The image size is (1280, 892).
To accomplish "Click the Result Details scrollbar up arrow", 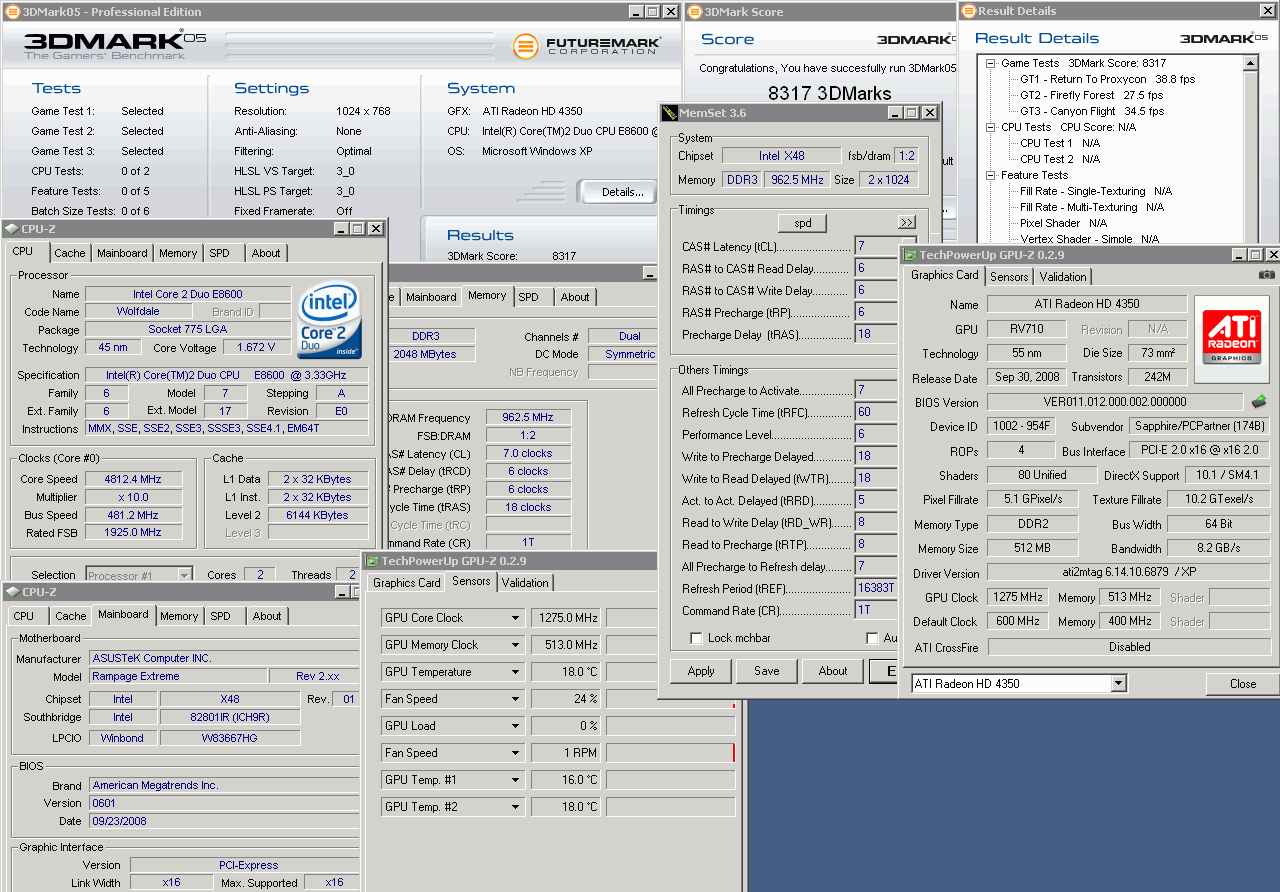I will pos(1250,64).
